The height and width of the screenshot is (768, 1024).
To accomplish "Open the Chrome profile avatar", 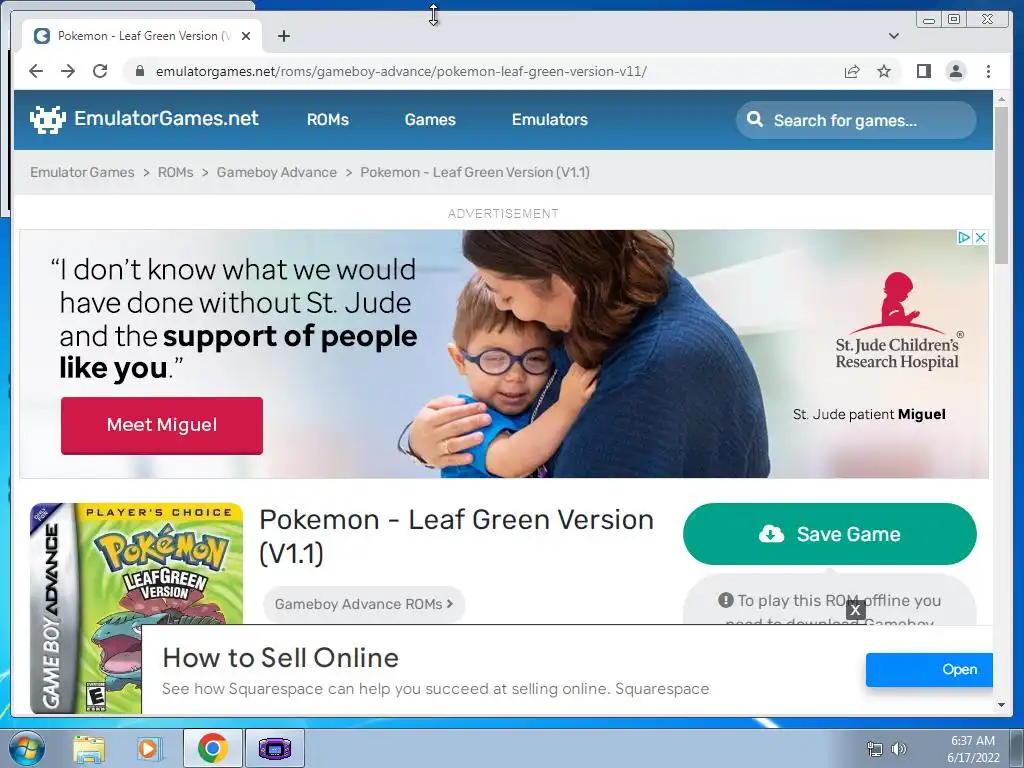I will (x=955, y=71).
